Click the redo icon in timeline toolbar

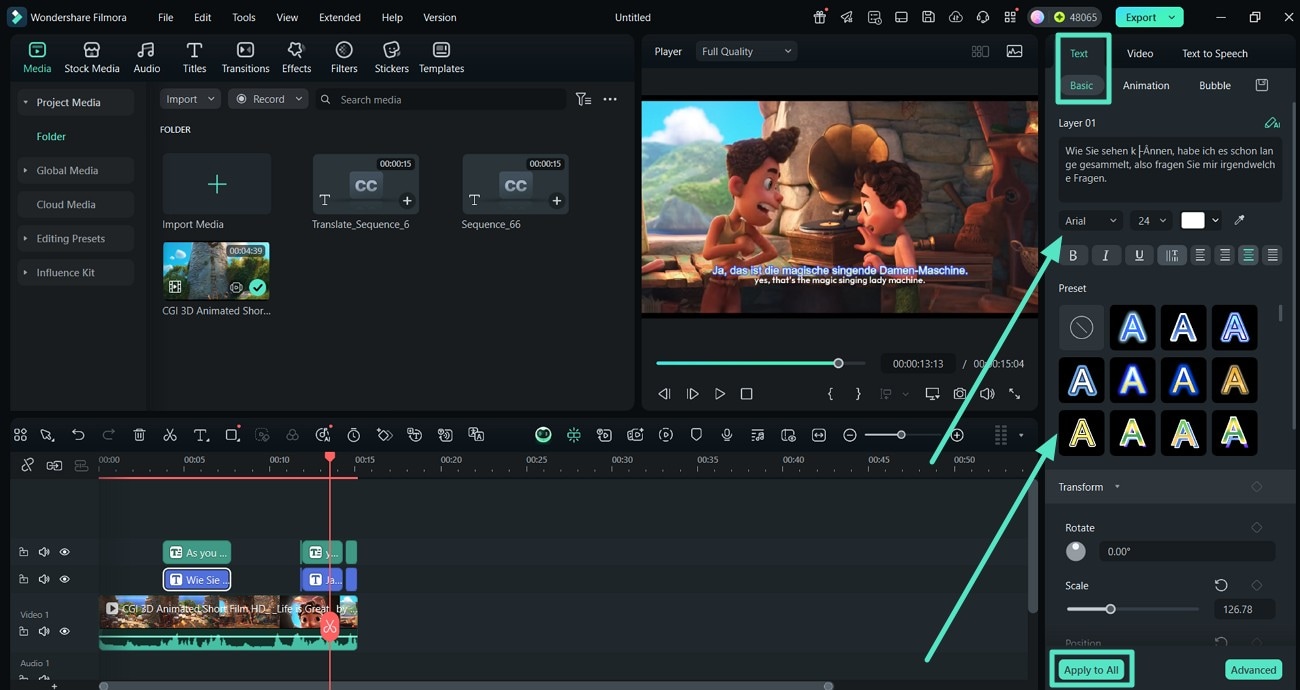click(109, 435)
